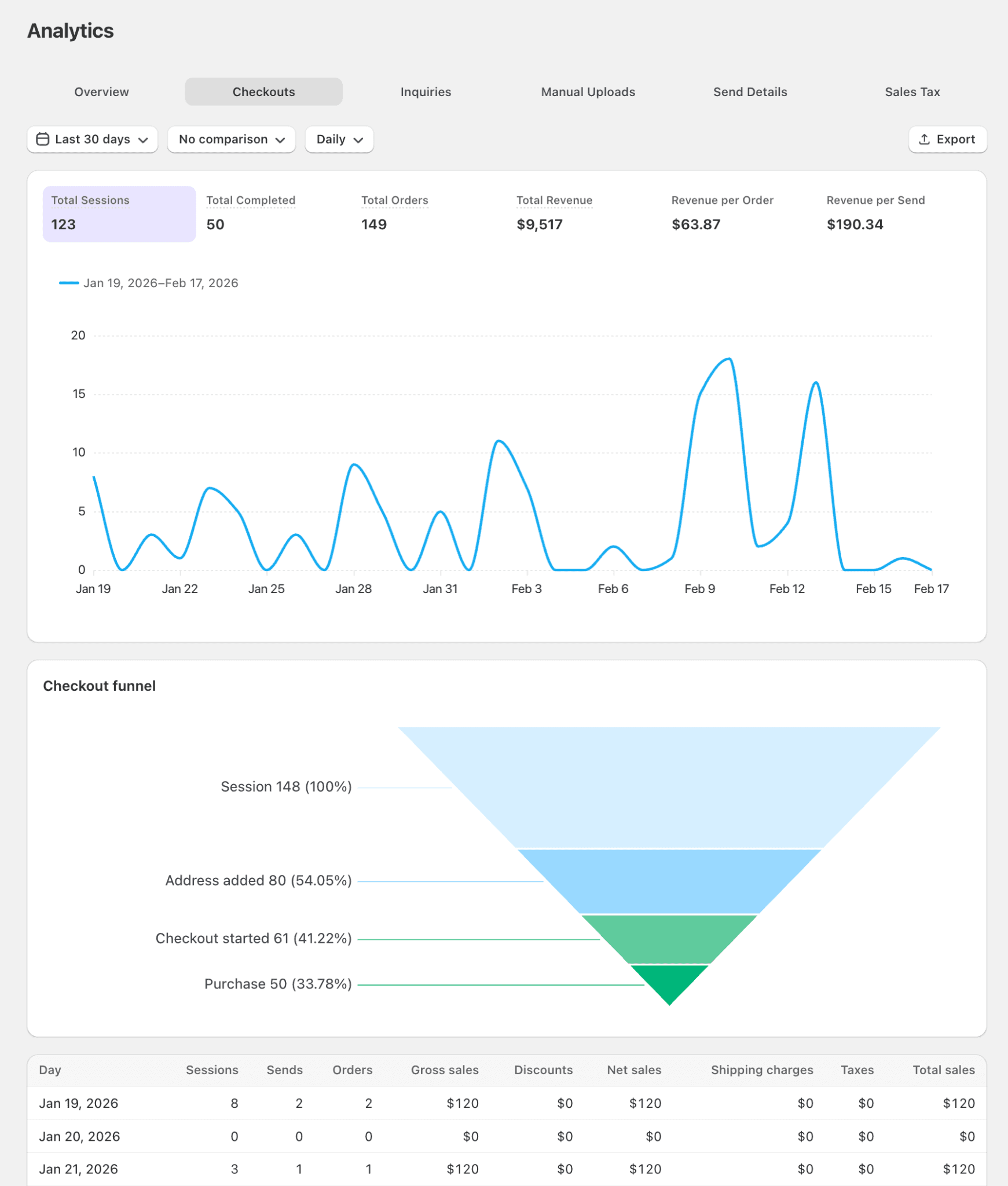Click the dark green Purchase funnel segment

(669, 982)
